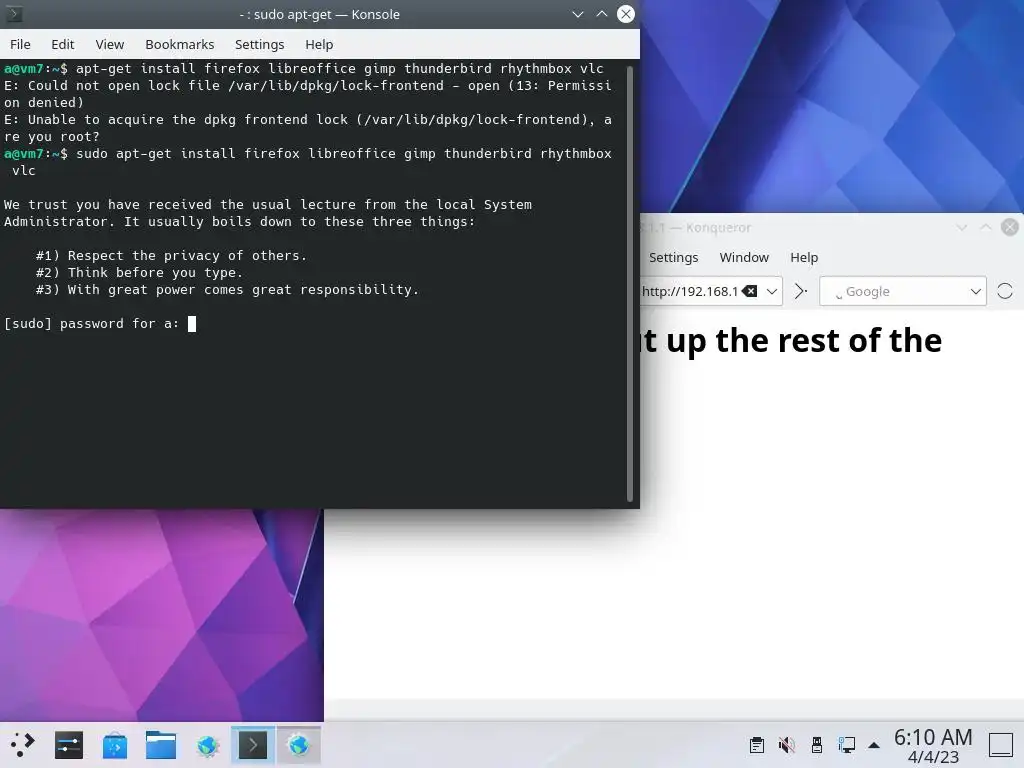Close the Konsole window
Viewport: 1024px width, 768px height.
coord(626,14)
